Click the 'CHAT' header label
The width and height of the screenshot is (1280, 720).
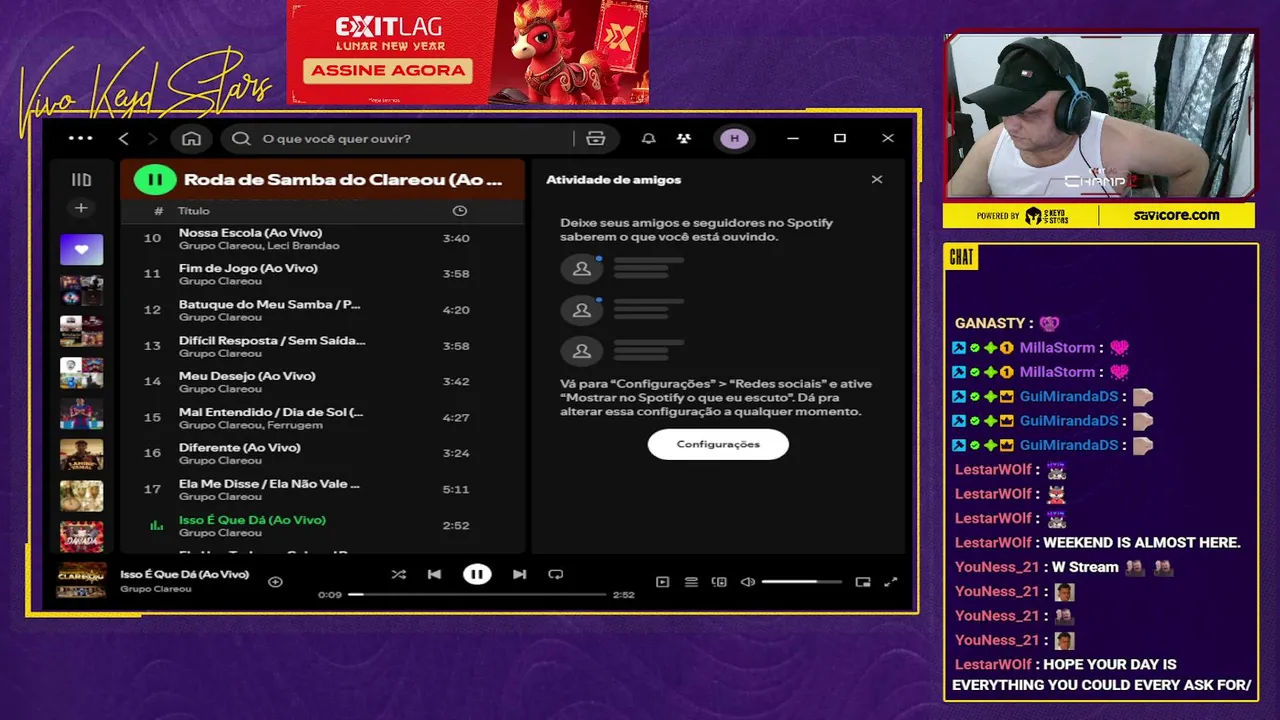[x=961, y=257]
